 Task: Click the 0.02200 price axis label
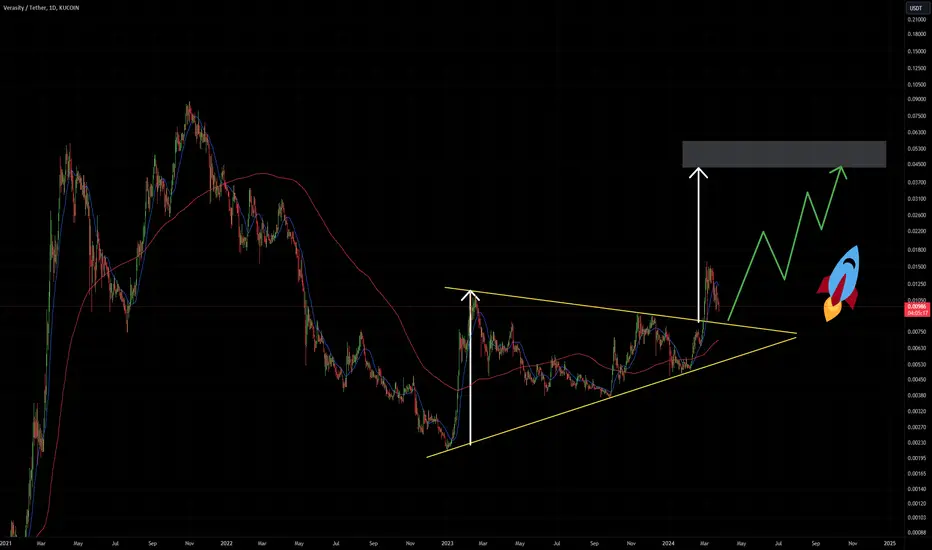click(917, 231)
